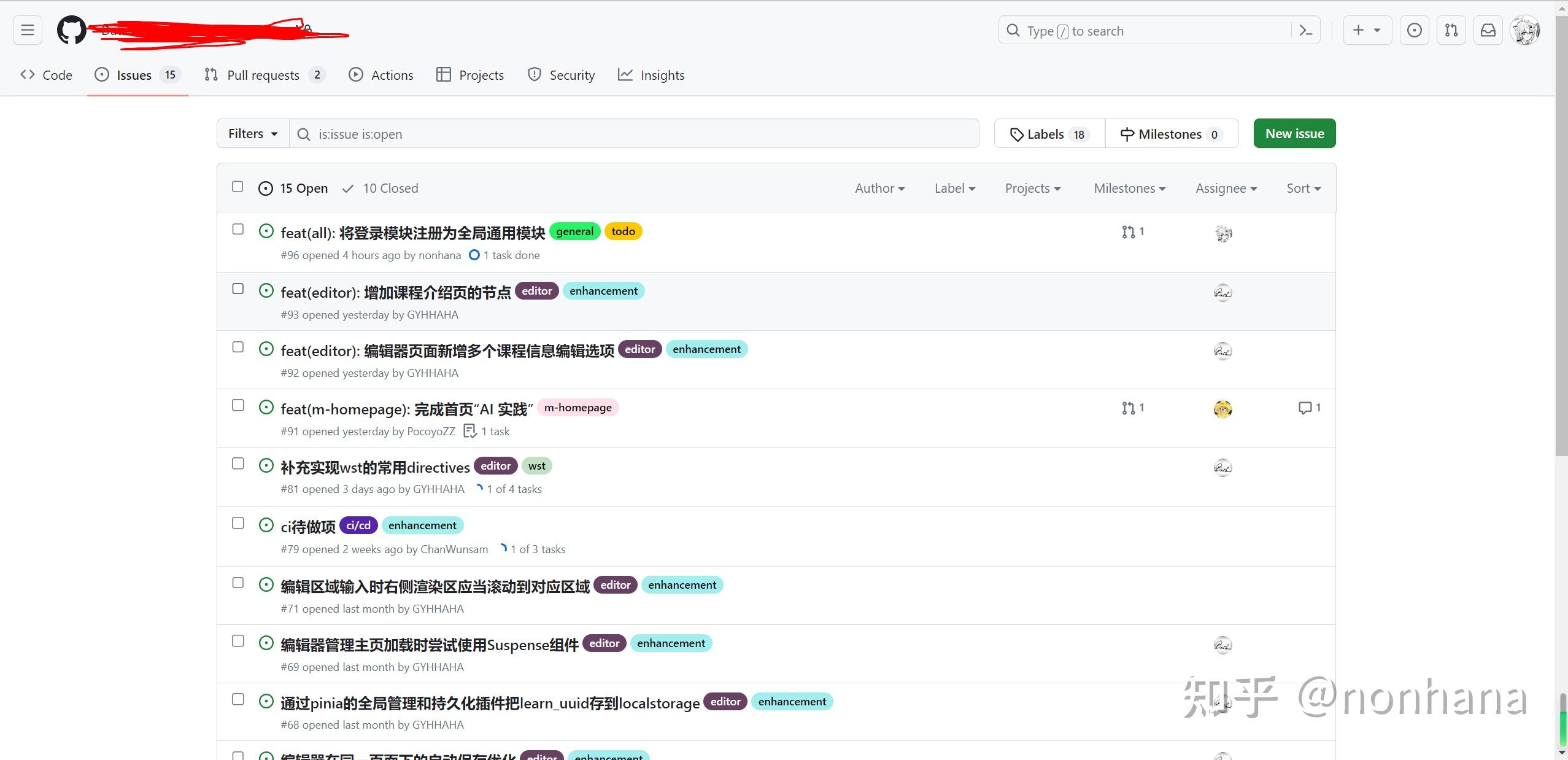Click the GitHub logo to go home
Image resolution: width=1568 pixels, height=760 pixels.
tap(71, 29)
